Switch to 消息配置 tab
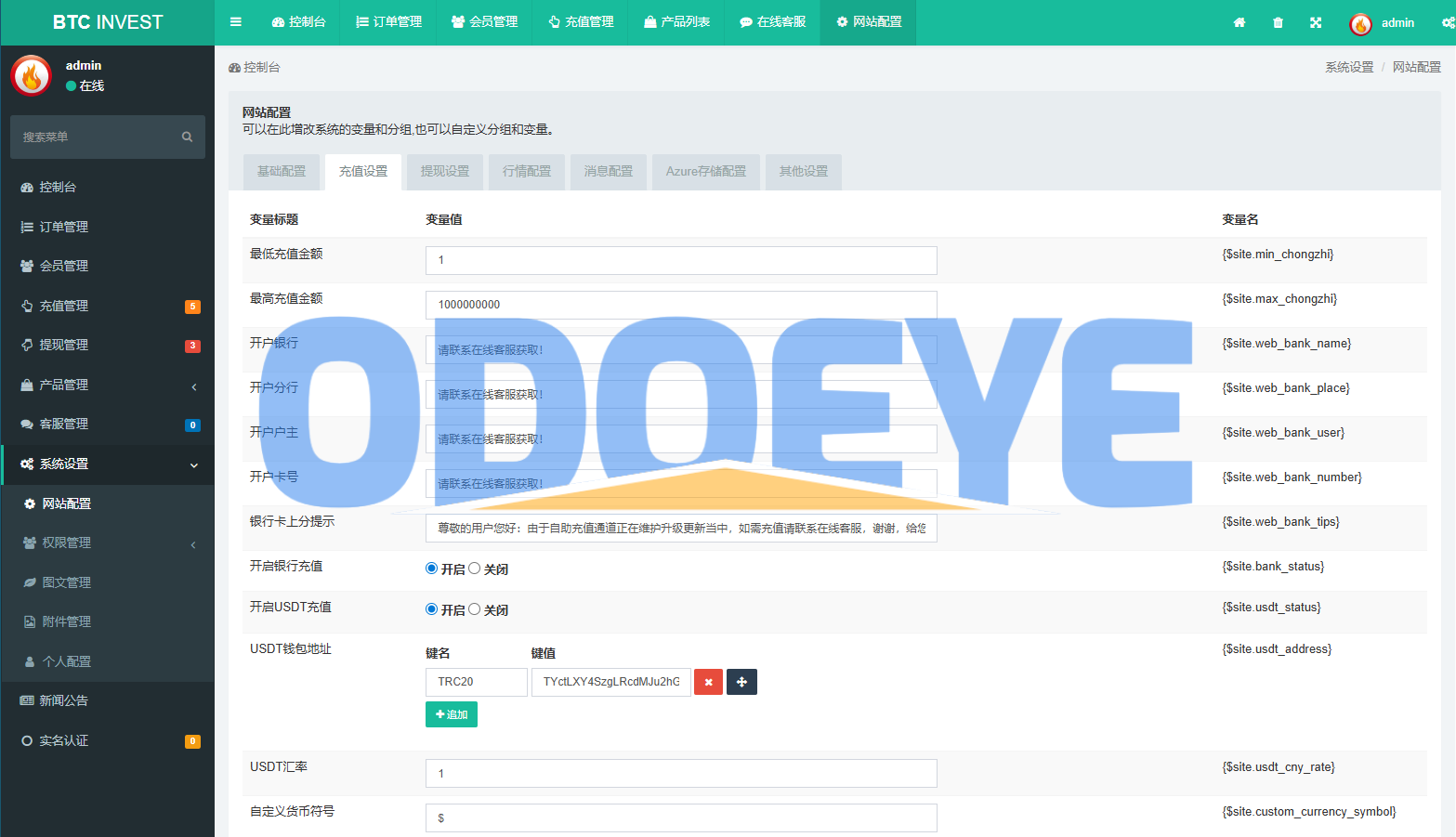Screen dimensions: 1456x837 click(x=609, y=172)
